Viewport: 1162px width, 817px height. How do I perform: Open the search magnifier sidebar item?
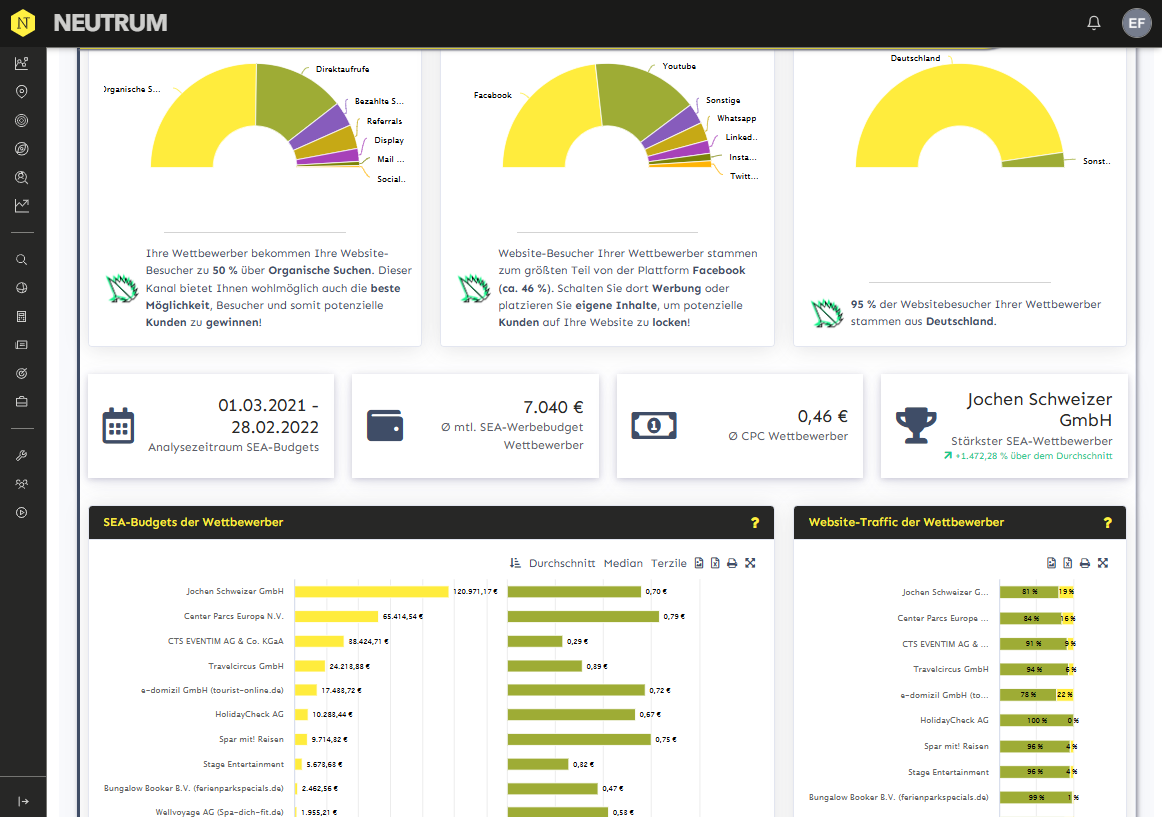22,260
